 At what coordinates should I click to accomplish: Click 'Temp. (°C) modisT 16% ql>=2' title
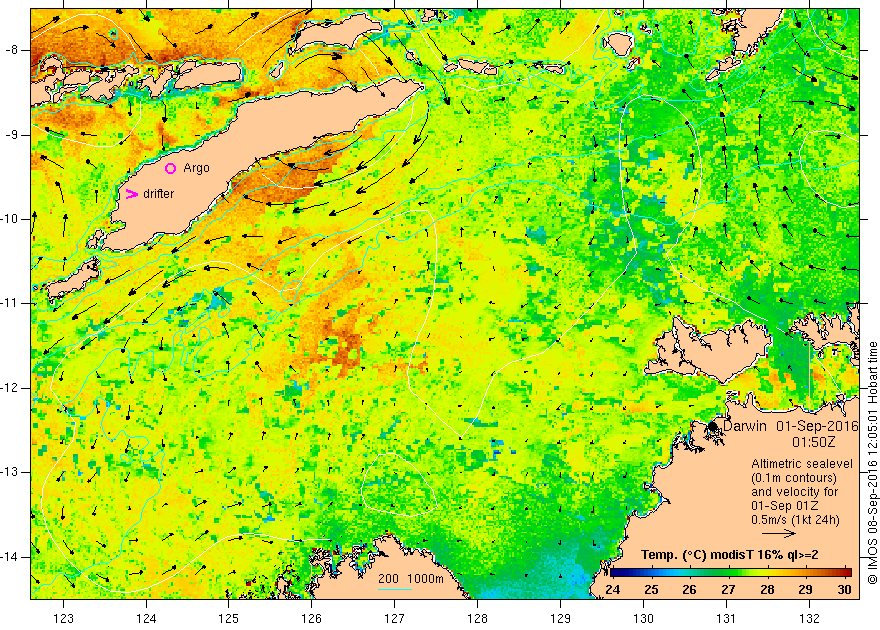[730, 555]
